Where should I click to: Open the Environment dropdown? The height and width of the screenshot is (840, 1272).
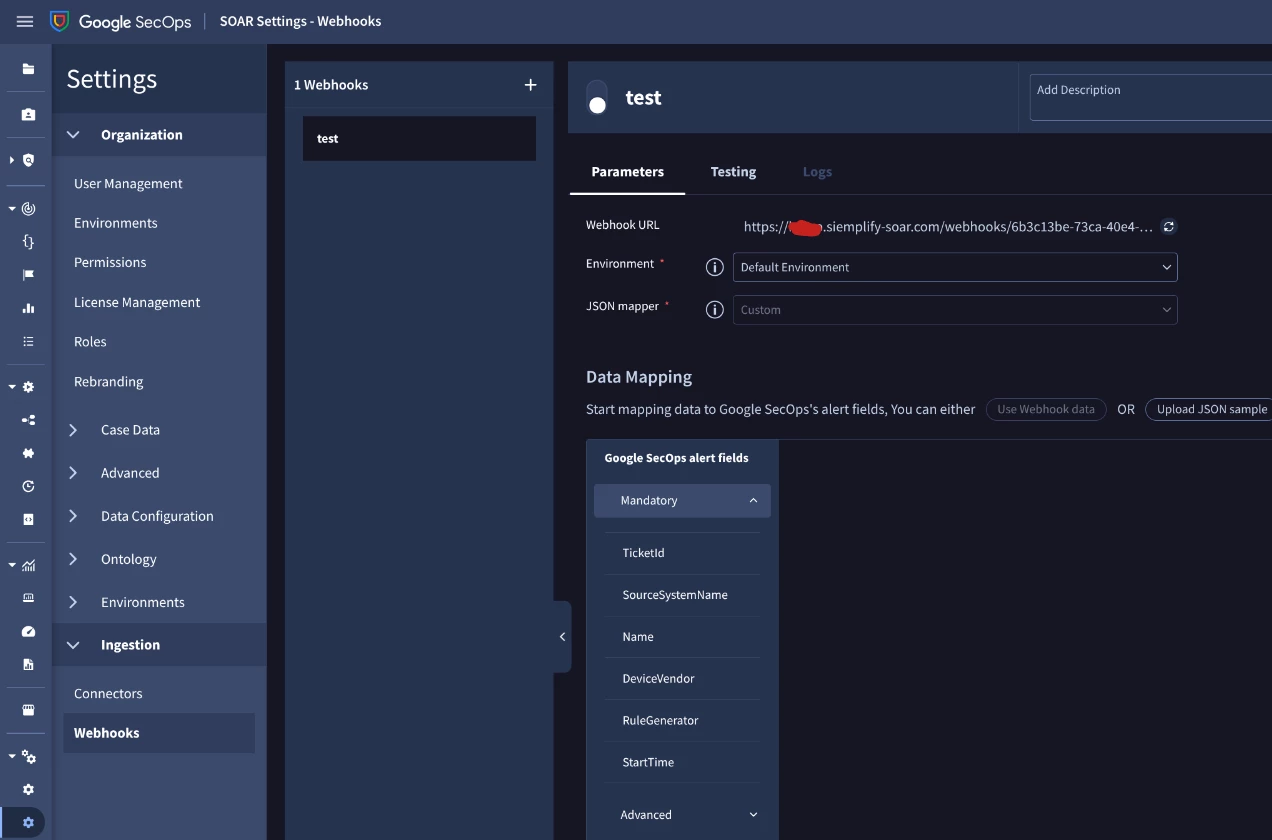(x=955, y=267)
